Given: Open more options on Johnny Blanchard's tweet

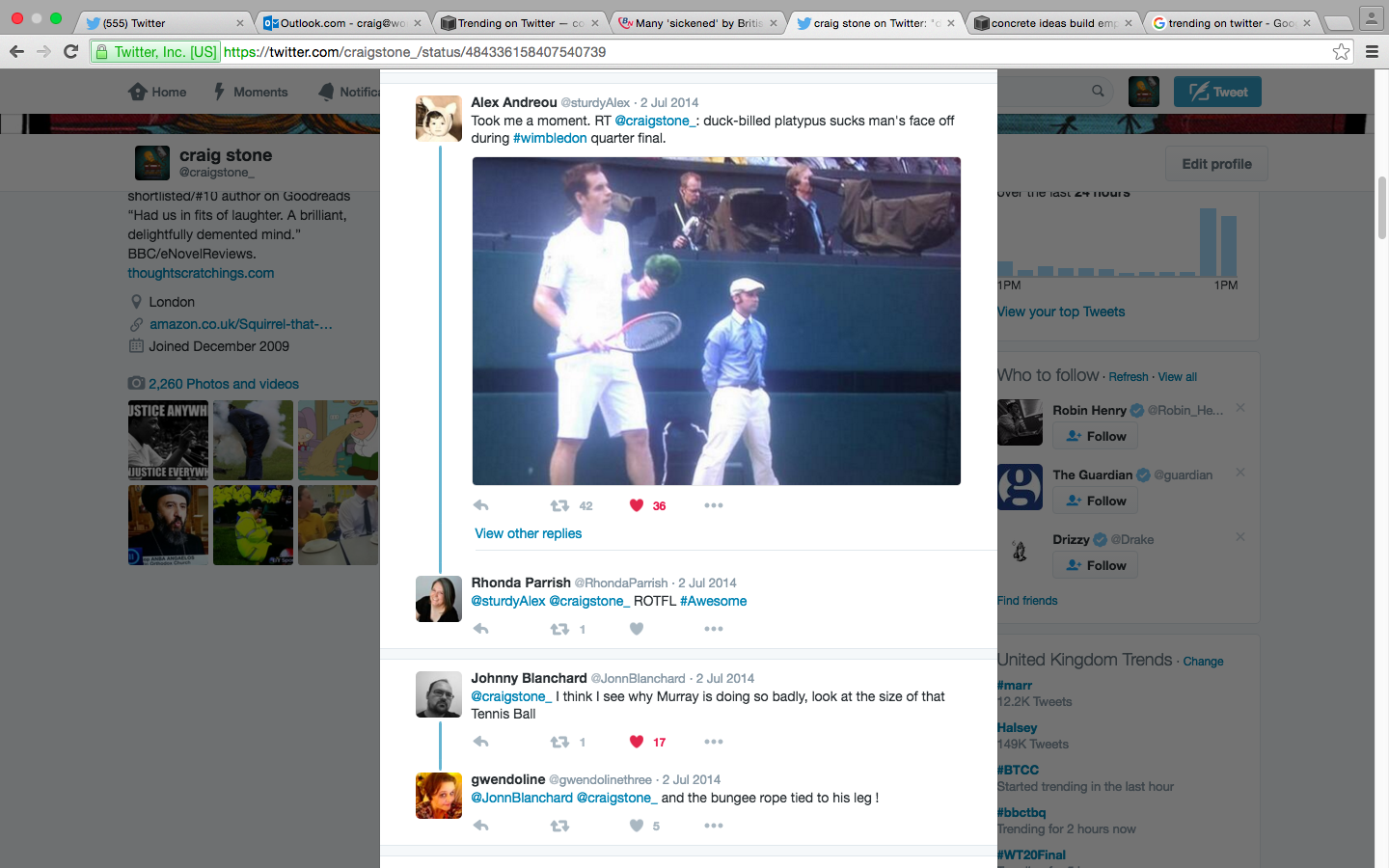Looking at the screenshot, I should click(714, 742).
